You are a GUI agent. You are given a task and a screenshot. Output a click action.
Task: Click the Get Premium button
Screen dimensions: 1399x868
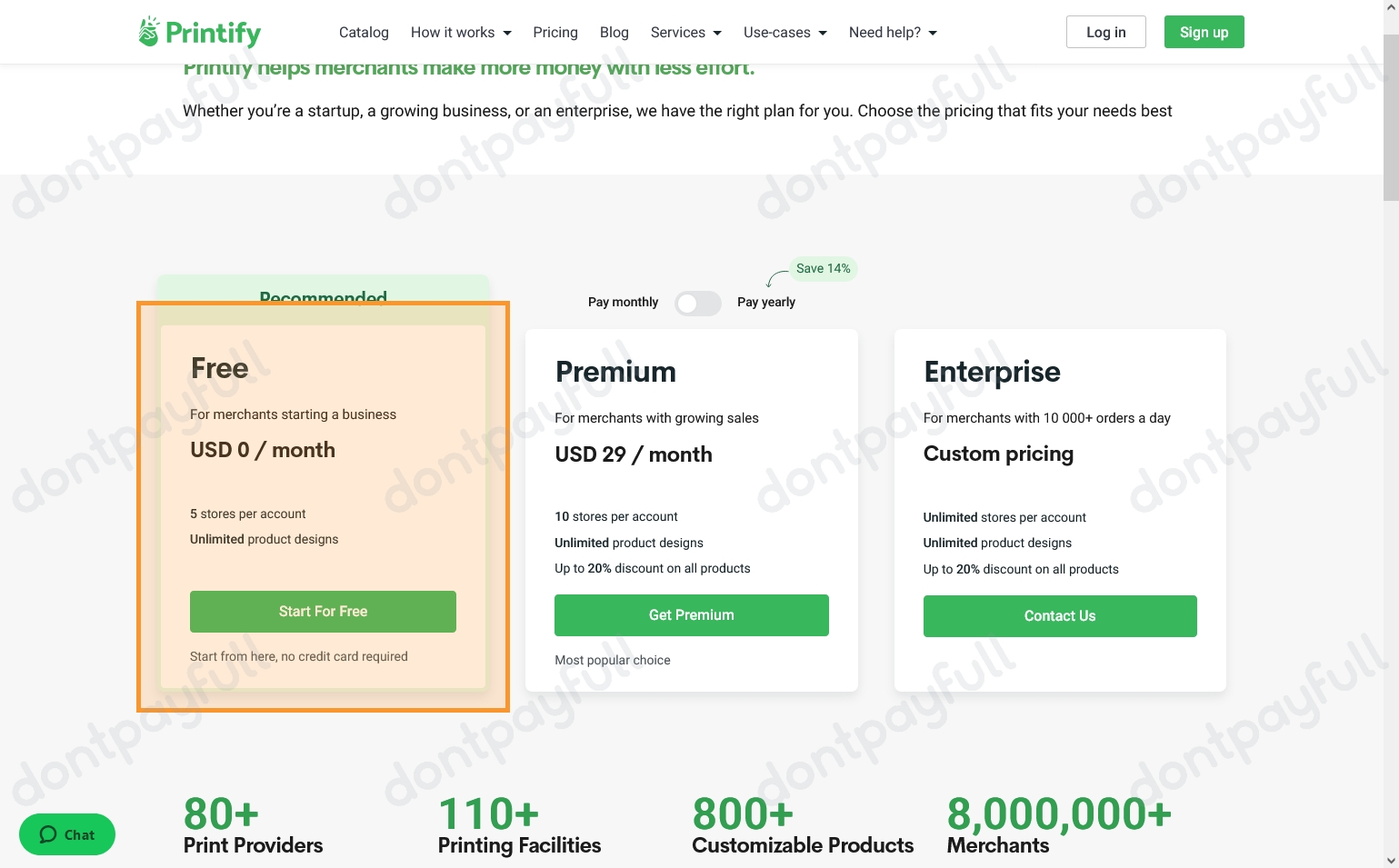click(692, 615)
